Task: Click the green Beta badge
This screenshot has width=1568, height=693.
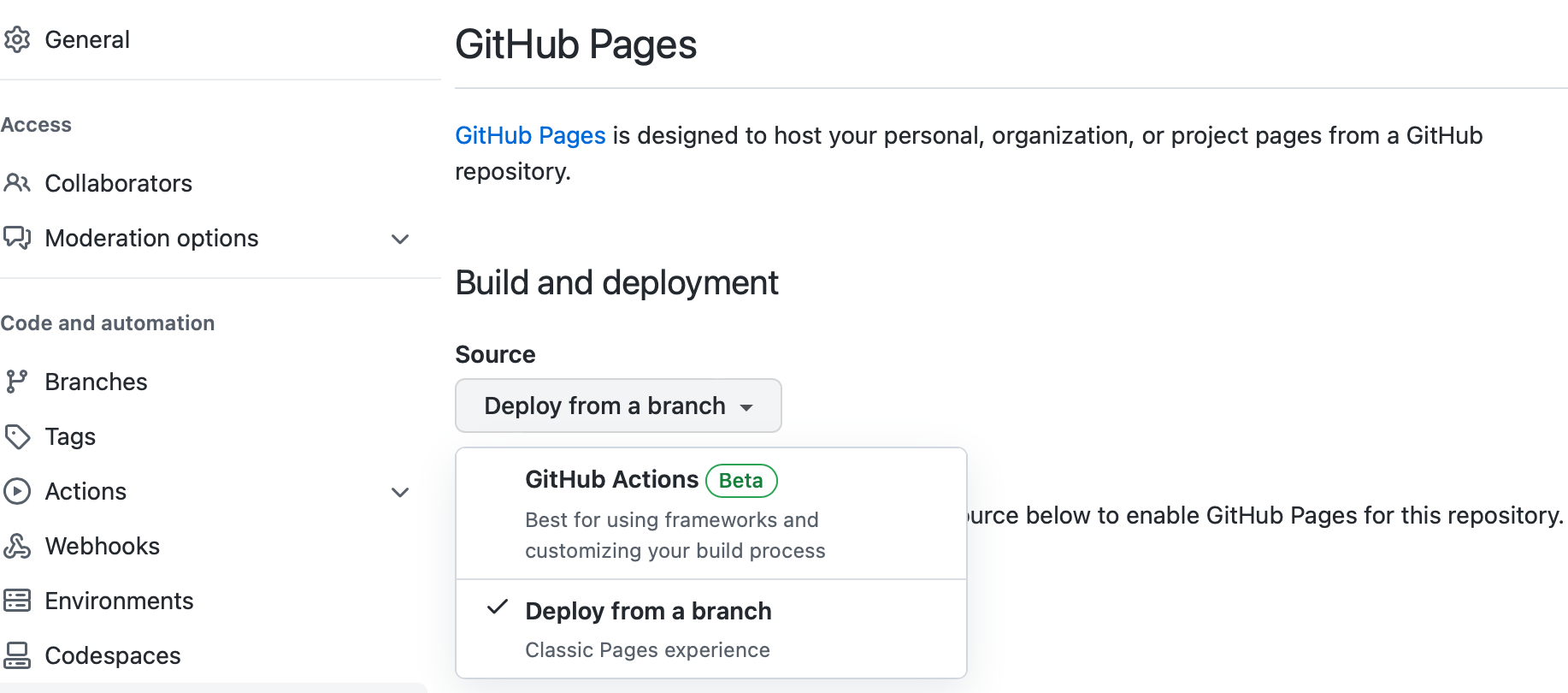Action: click(741, 481)
